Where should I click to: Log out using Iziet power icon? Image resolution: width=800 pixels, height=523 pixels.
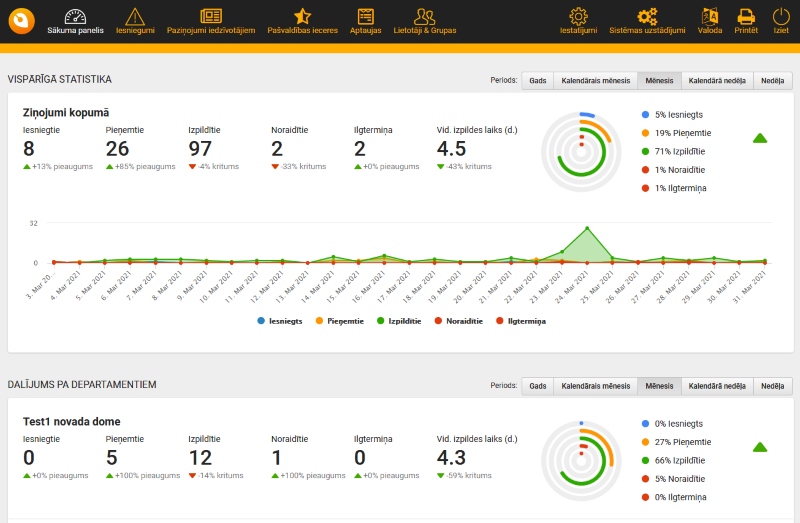click(x=781, y=16)
